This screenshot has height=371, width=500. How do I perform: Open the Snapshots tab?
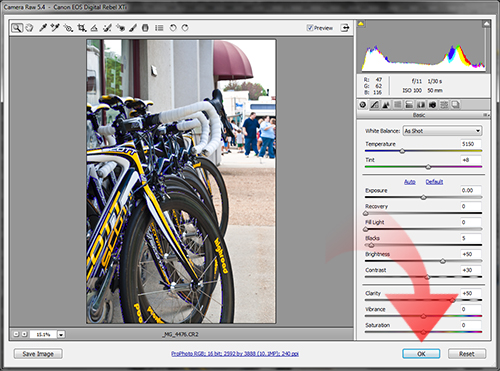[456, 105]
